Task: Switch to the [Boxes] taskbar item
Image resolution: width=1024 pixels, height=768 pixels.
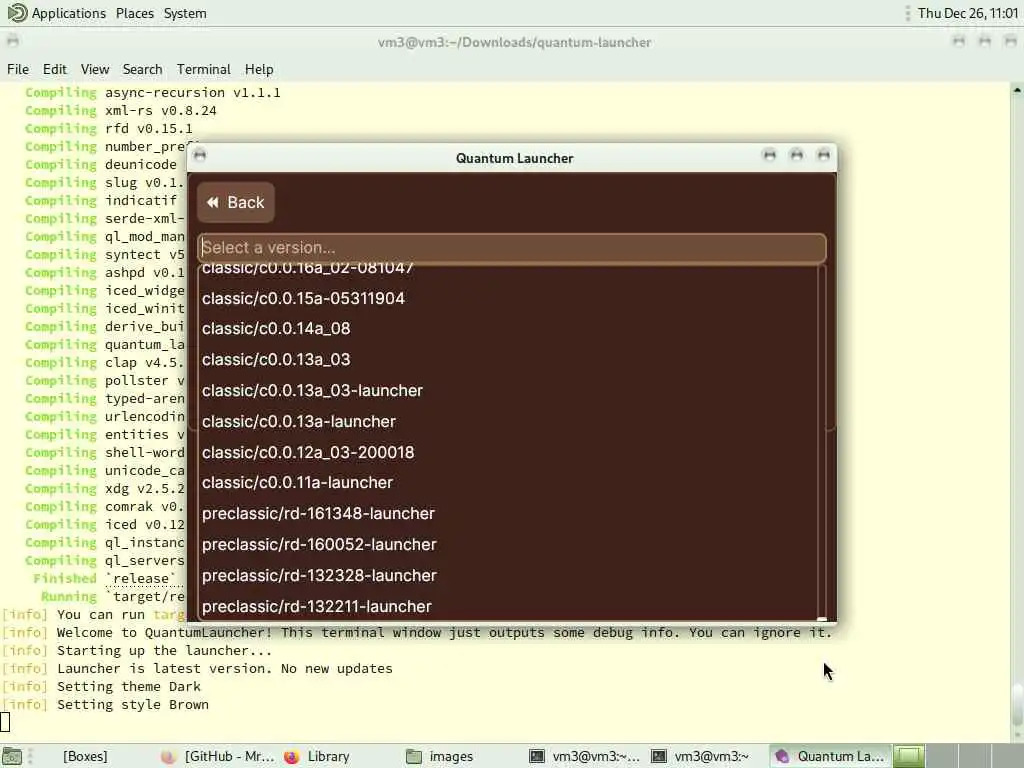Action: coord(85,756)
